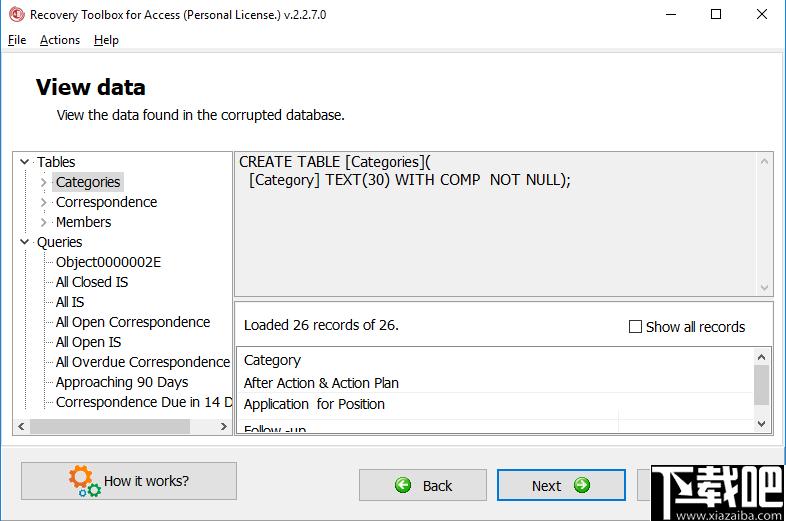Select the Categories table
This screenshot has width=786, height=521.
click(88, 182)
